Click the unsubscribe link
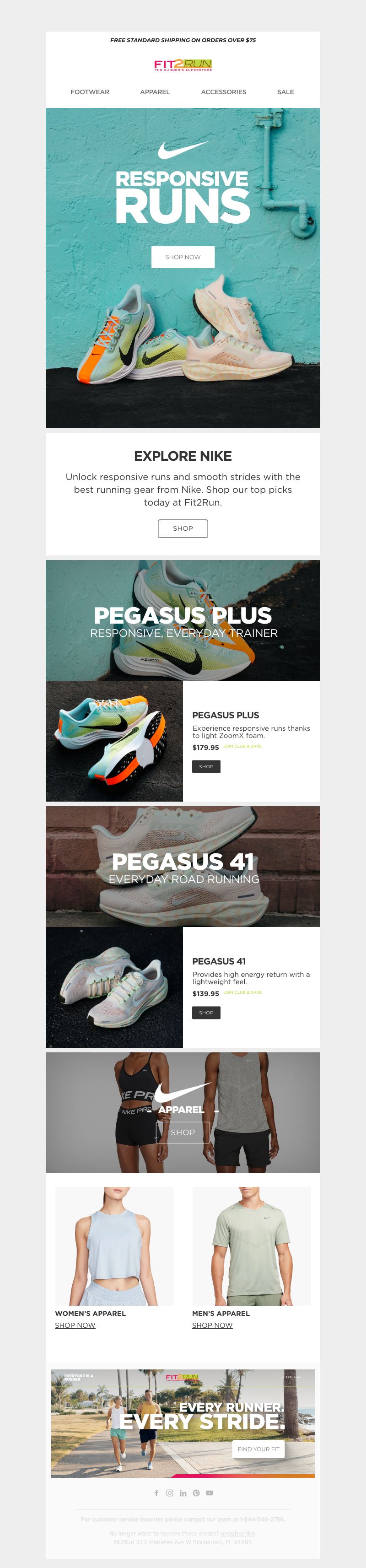366x1568 pixels. [237, 1533]
